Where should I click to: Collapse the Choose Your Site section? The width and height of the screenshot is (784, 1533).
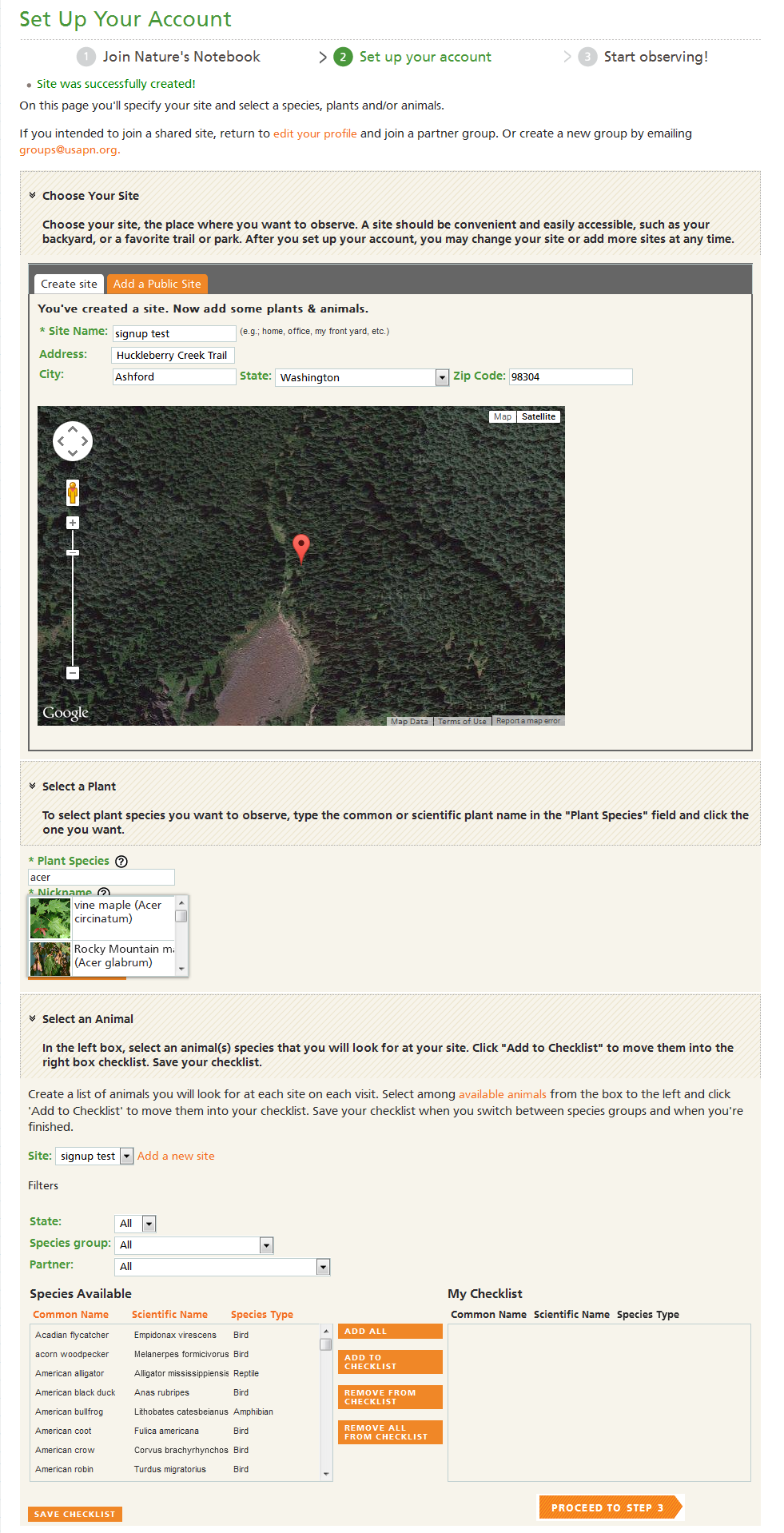[x=33, y=195]
